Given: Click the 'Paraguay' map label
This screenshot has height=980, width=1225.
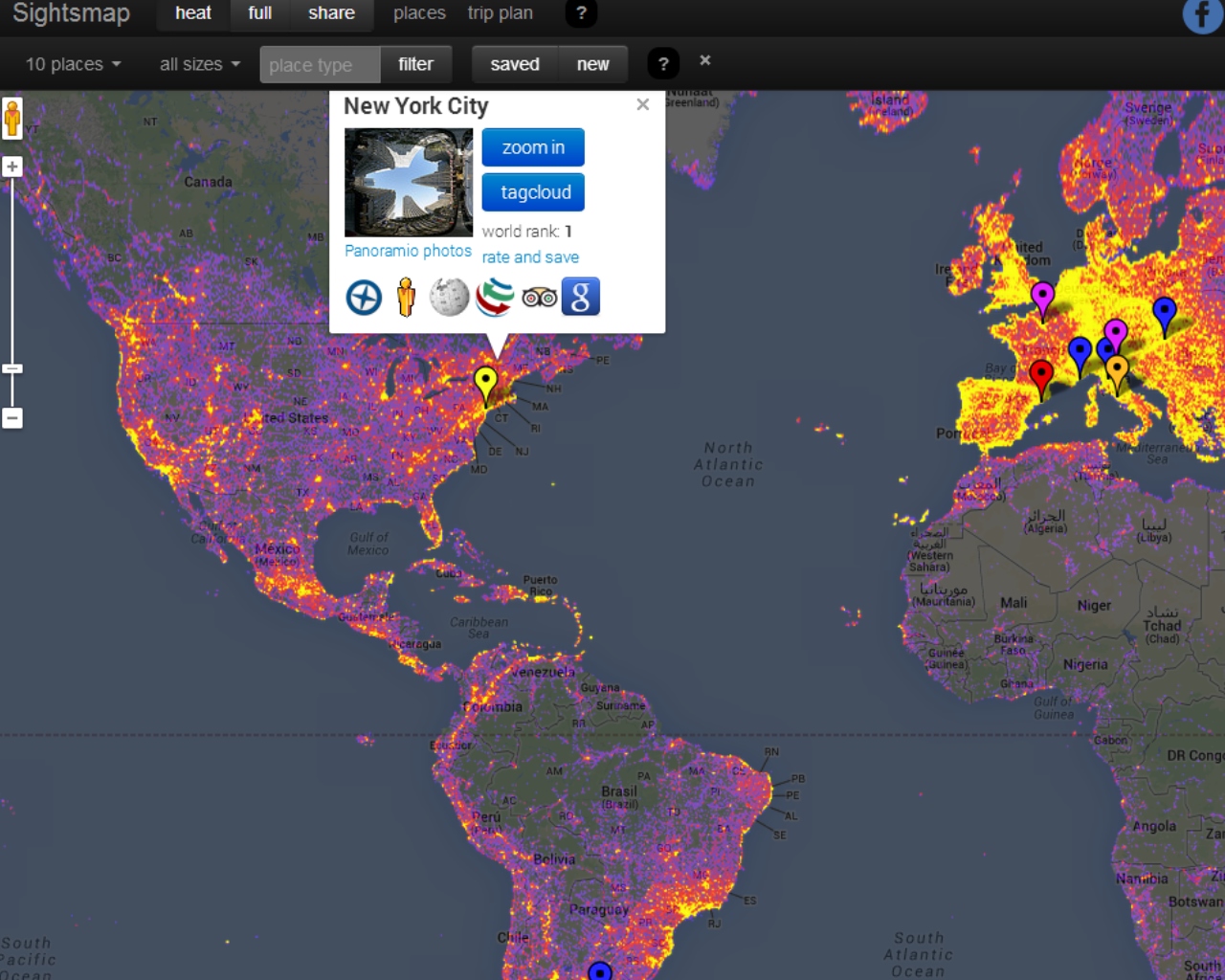Looking at the screenshot, I should coord(599,909).
